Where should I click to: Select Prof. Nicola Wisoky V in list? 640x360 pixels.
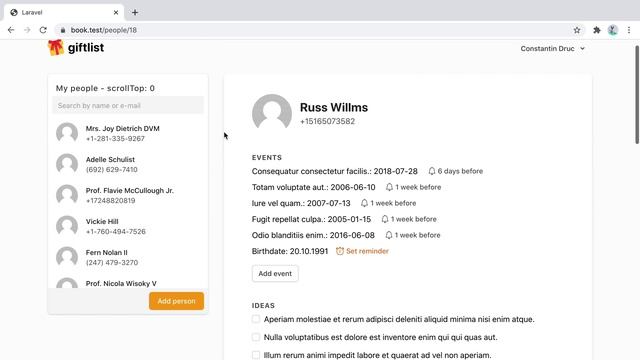[x=128, y=282]
